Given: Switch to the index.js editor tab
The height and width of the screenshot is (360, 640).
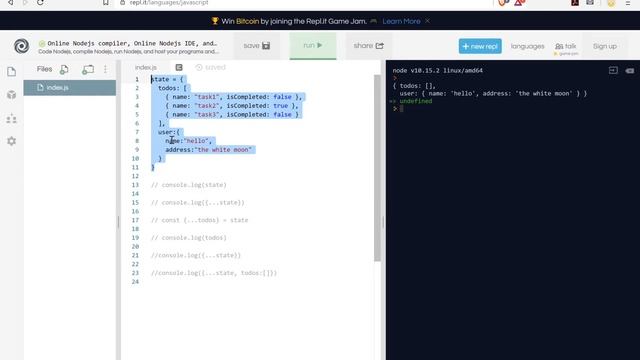Looking at the screenshot, I should [x=146, y=67].
